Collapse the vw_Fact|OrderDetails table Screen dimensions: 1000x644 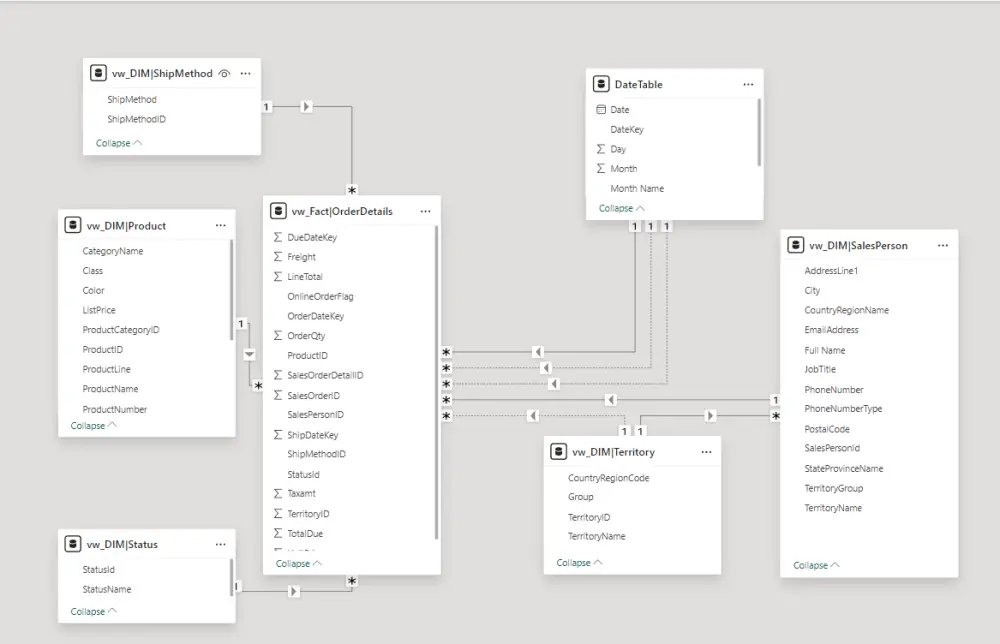[299, 563]
